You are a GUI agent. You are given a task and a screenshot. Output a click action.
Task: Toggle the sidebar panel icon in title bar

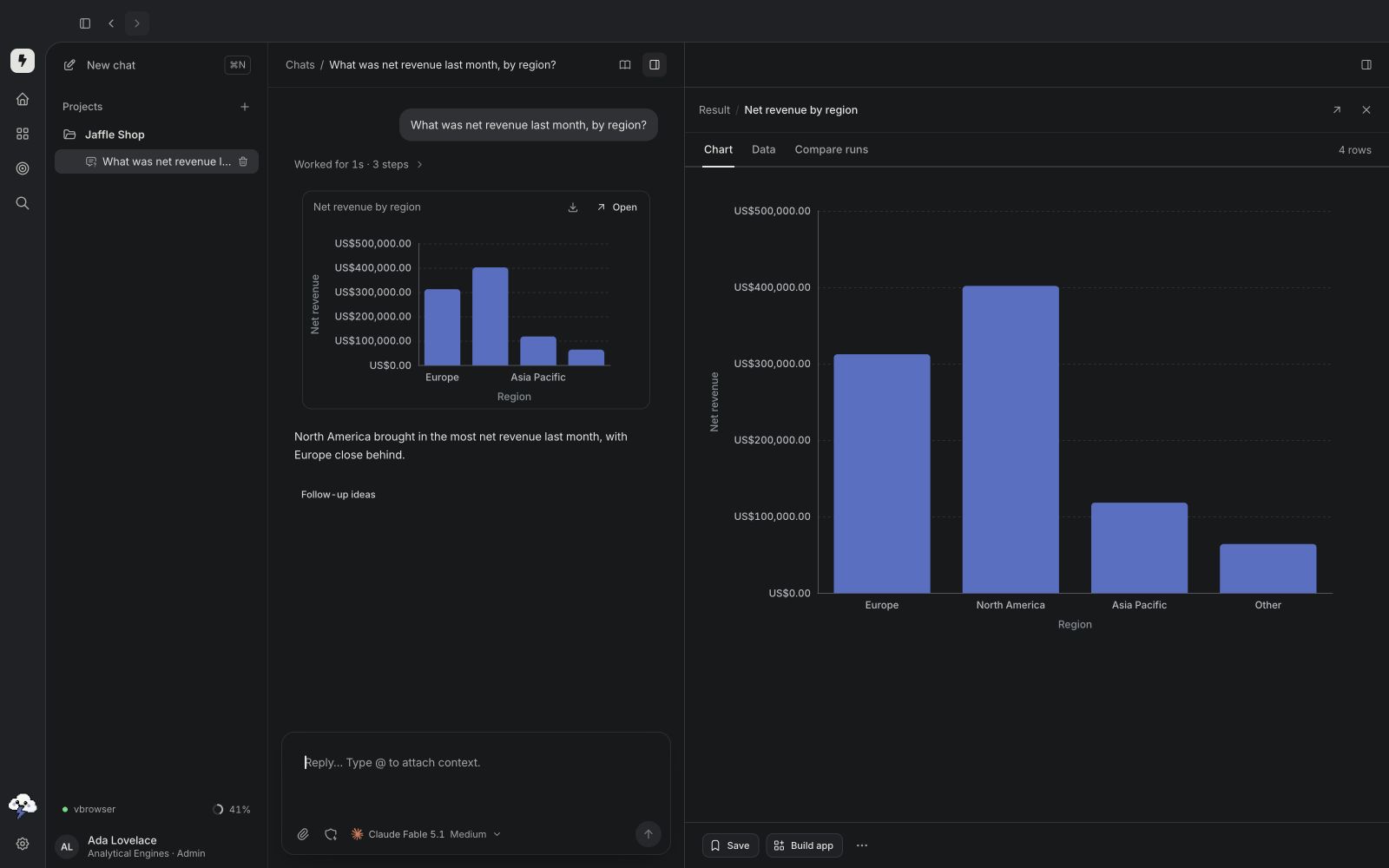85,23
